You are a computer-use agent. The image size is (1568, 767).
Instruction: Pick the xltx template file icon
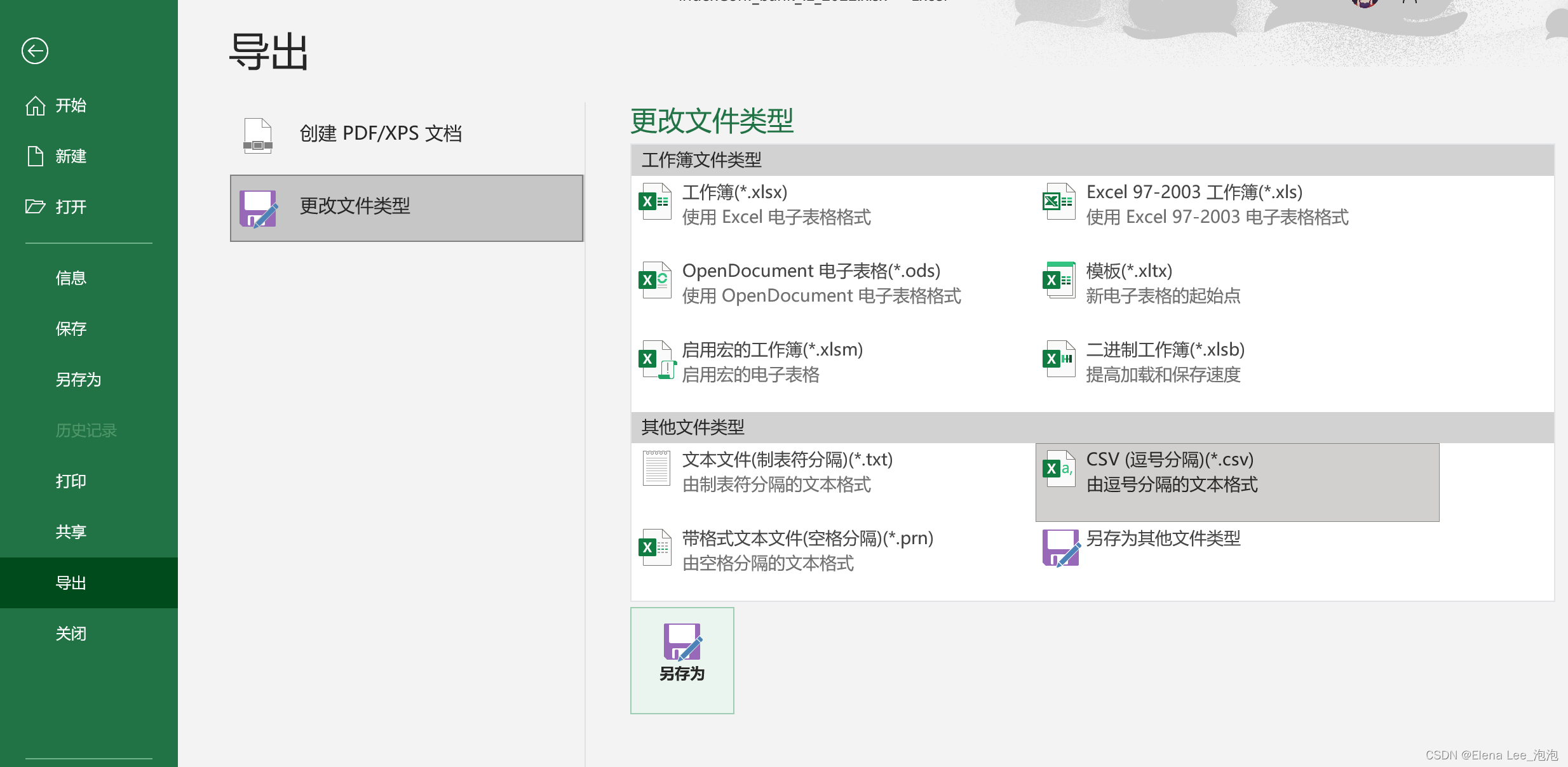tap(1058, 281)
